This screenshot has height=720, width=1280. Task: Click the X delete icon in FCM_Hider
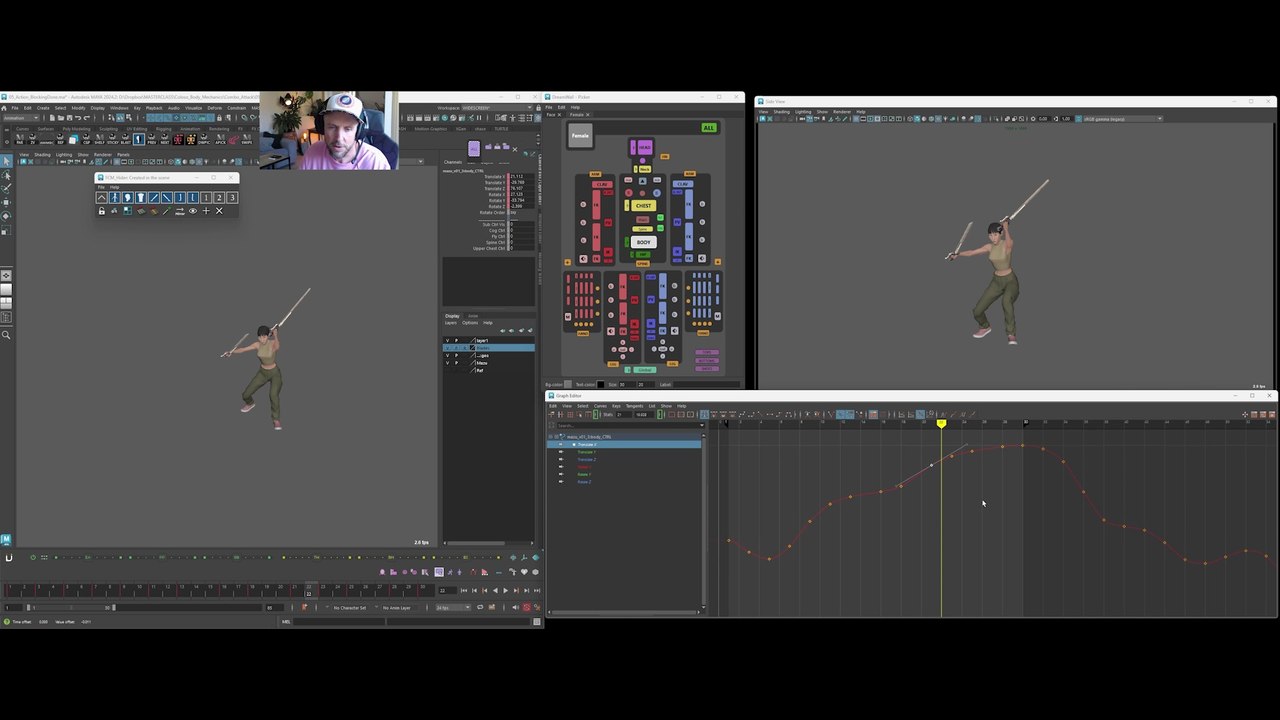pyautogui.click(x=219, y=211)
